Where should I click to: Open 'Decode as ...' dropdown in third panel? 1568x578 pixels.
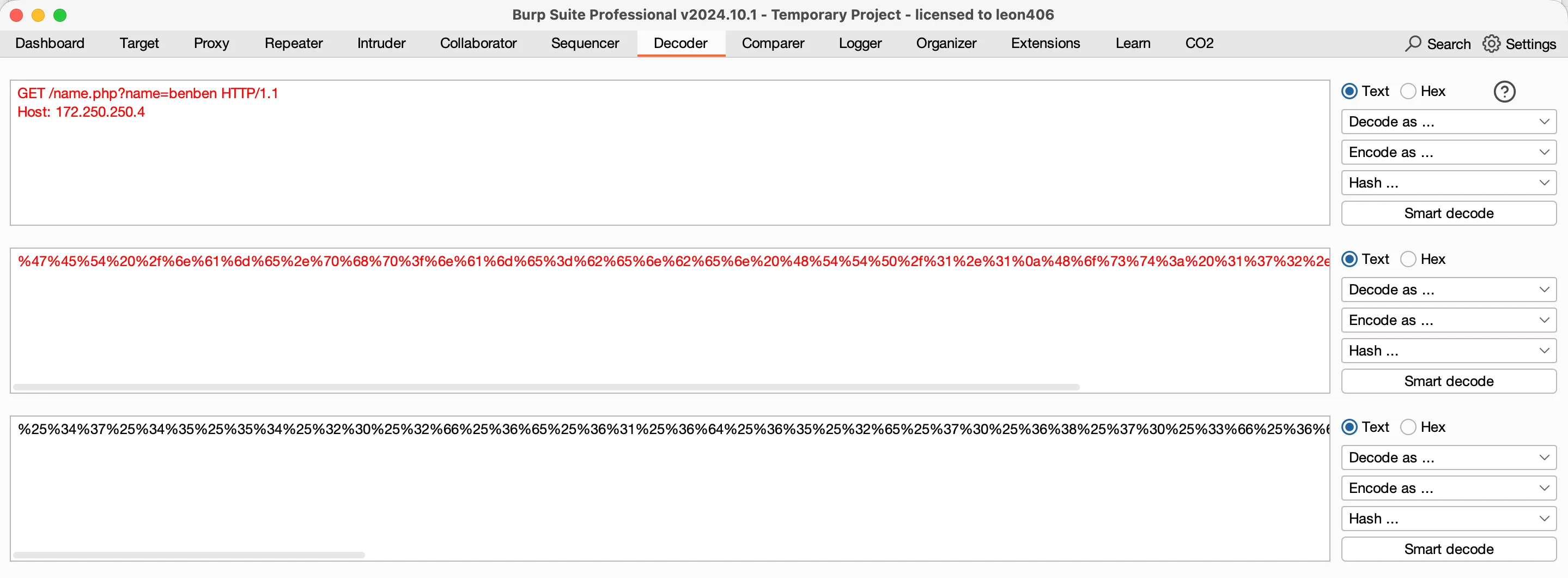click(x=1449, y=457)
